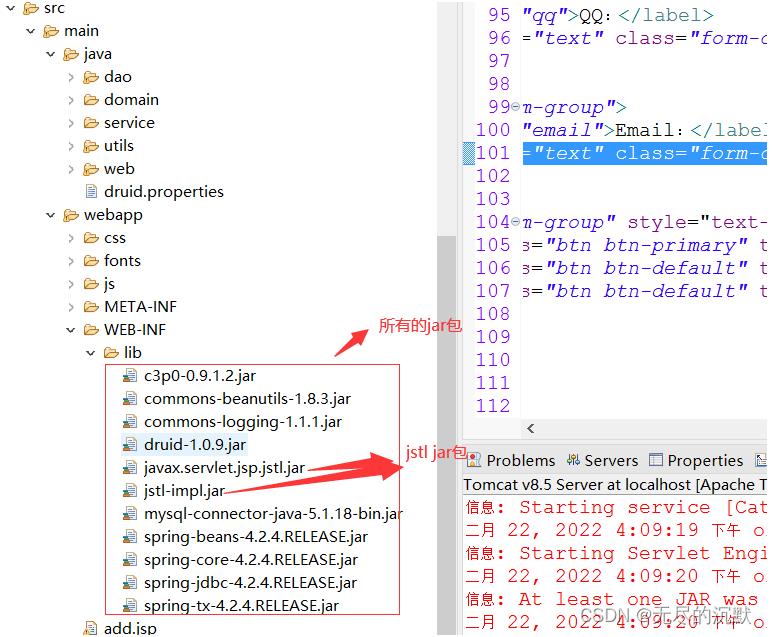
Task: Expand the dao folder
Action: point(70,77)
